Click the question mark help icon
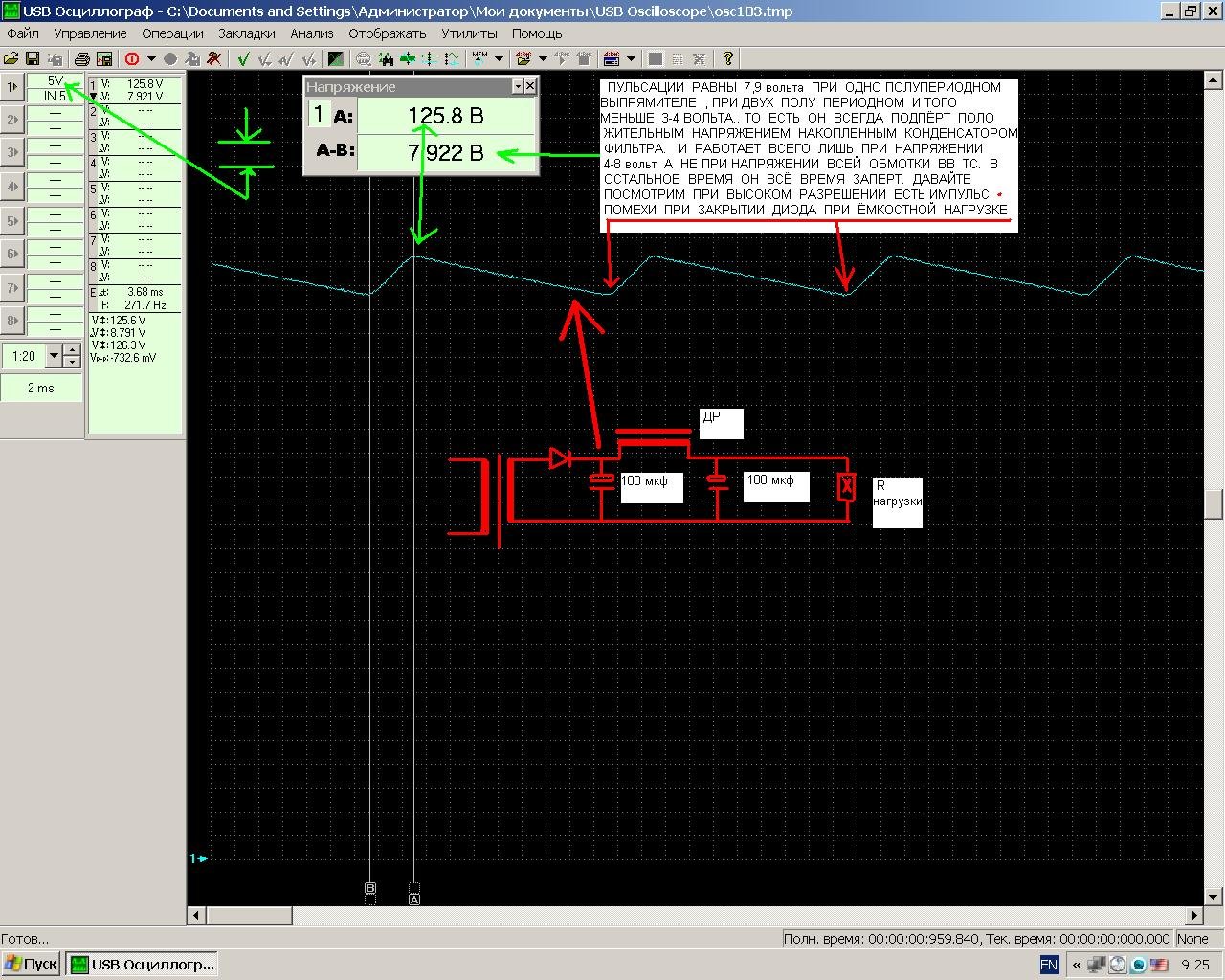 [x=727, y=58]
